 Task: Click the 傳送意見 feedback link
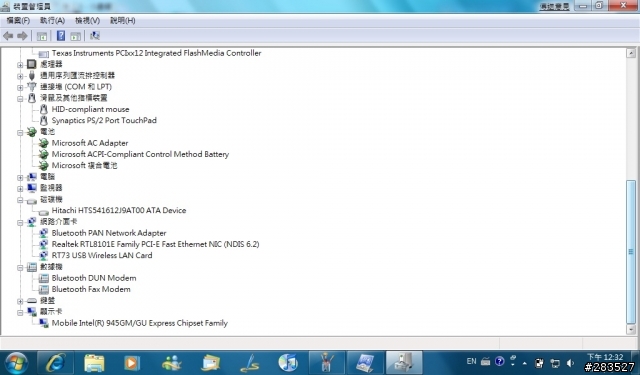tap(554, 6)
